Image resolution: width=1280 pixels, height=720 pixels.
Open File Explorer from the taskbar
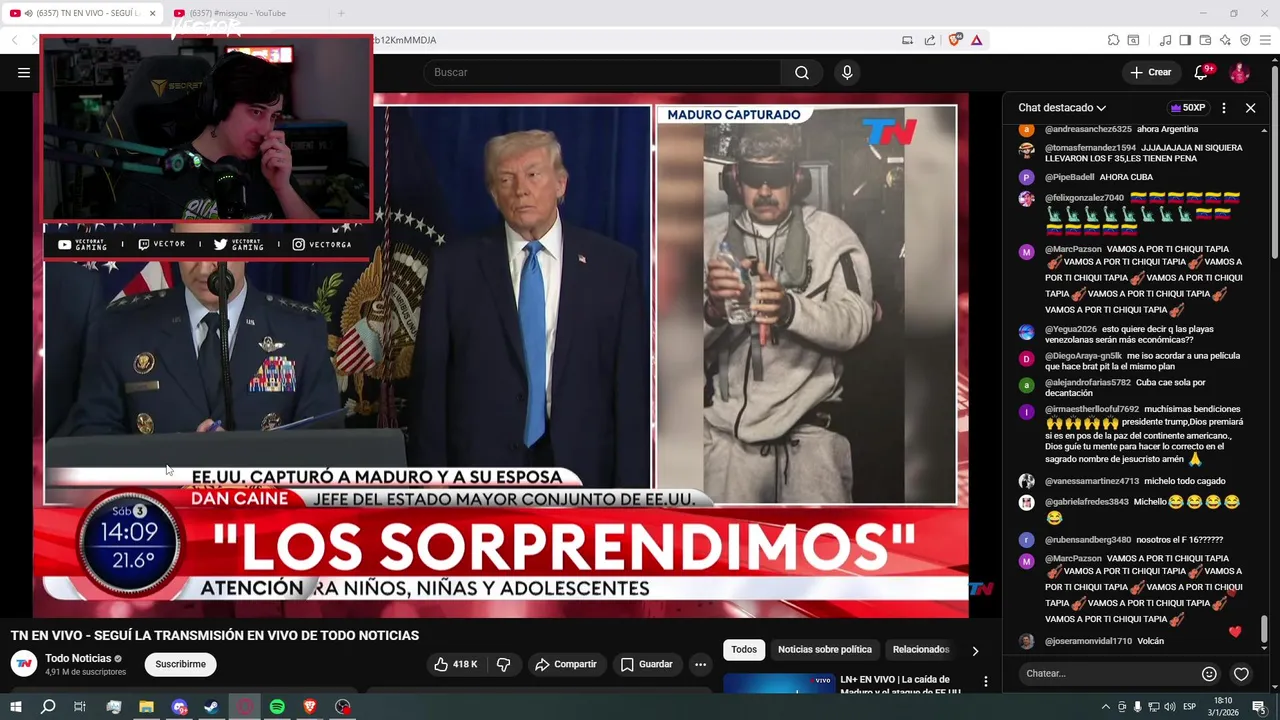click(x=146, y=707)
